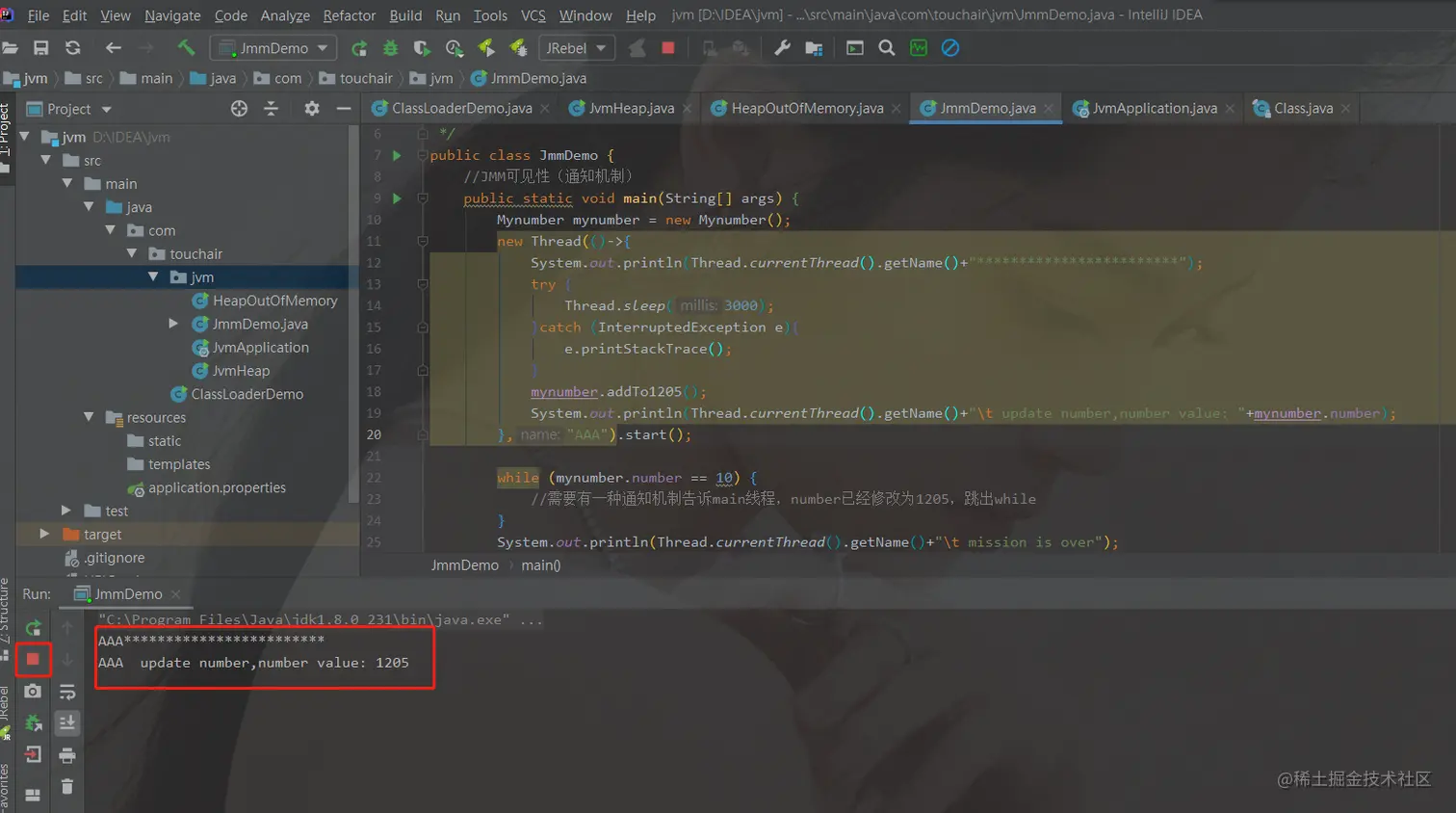The width and height of the screenshot is (1456, 813).
Task: Clear console with trash icon
Action: tap(67, 787)
